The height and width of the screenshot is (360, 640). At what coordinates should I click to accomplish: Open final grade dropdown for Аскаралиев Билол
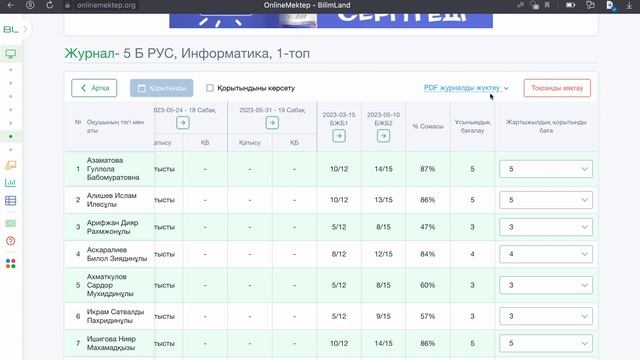[x=546, y=254]
